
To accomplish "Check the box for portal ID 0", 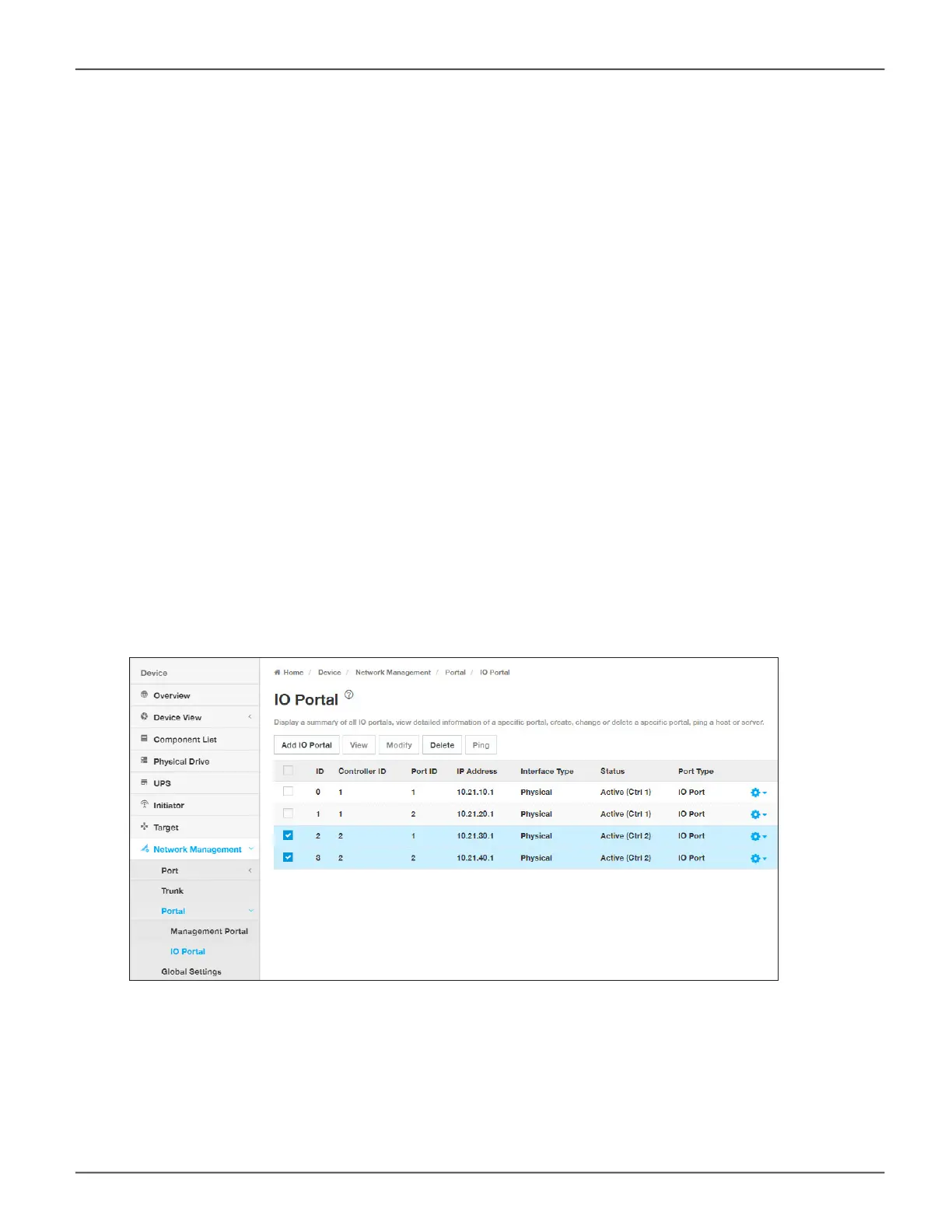I will click(x=288, y=791).
